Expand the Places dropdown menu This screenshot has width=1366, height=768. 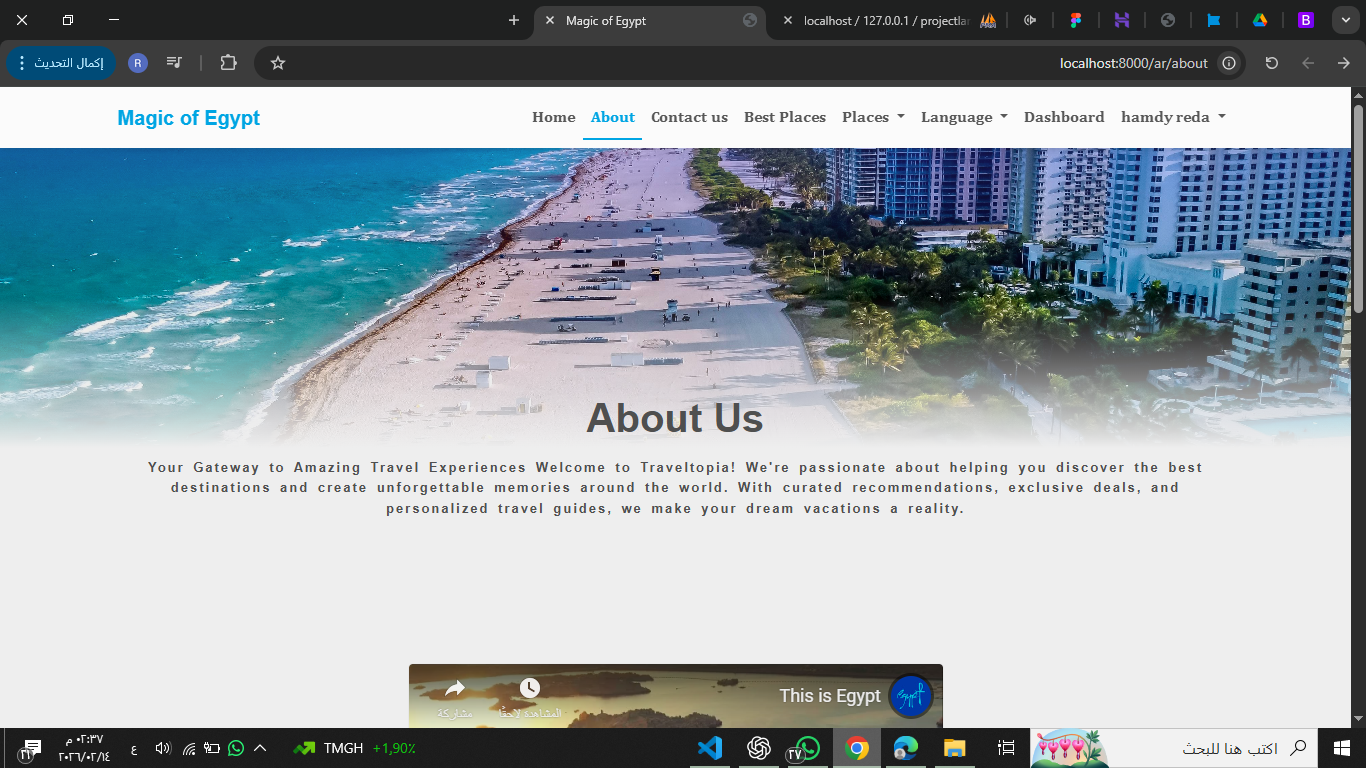(873, 117)
